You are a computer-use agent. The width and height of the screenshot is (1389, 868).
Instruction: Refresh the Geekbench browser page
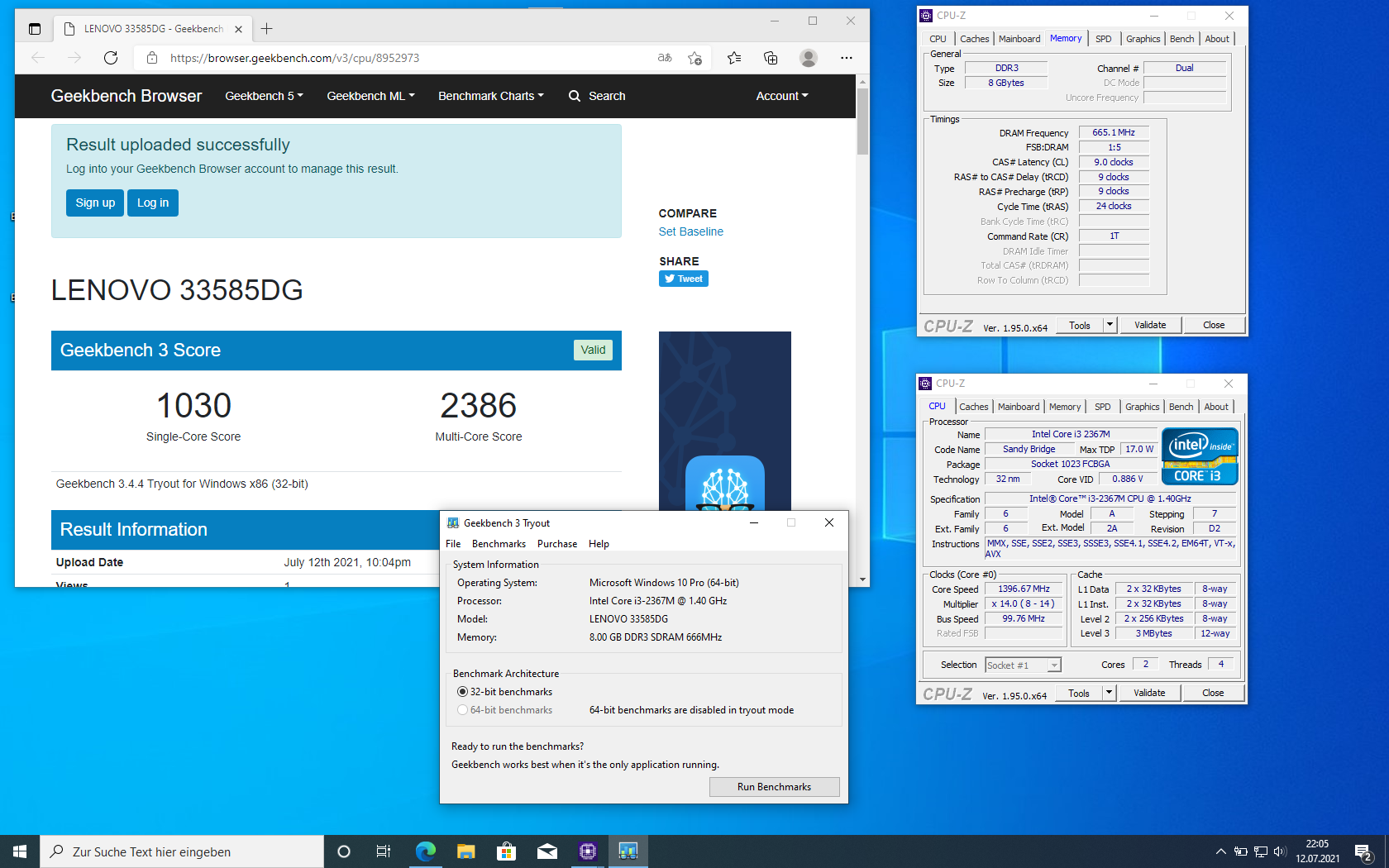[x=111, y=58]
